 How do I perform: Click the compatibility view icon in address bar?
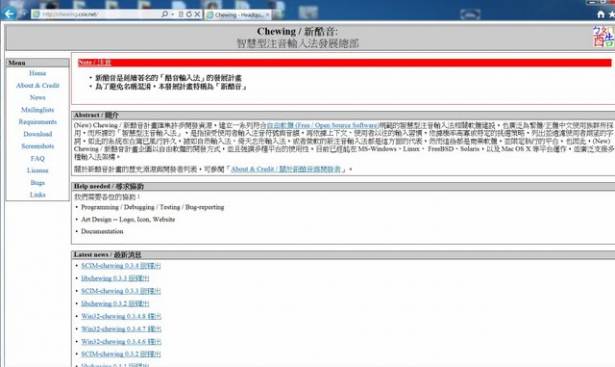181,14
